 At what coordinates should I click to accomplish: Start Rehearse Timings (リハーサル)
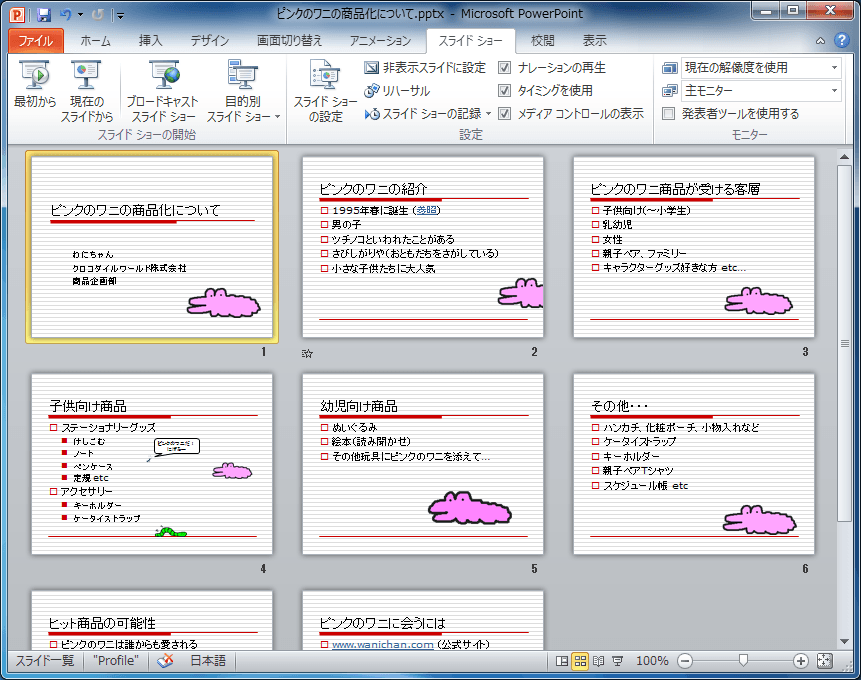click(x=398, y=91)
